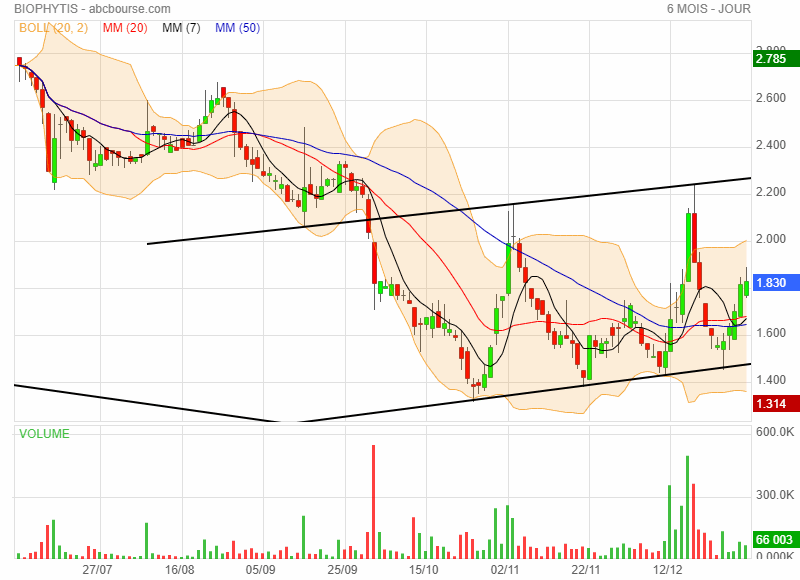
Task: Click the 16/08 date axis label
Action: 180,569
